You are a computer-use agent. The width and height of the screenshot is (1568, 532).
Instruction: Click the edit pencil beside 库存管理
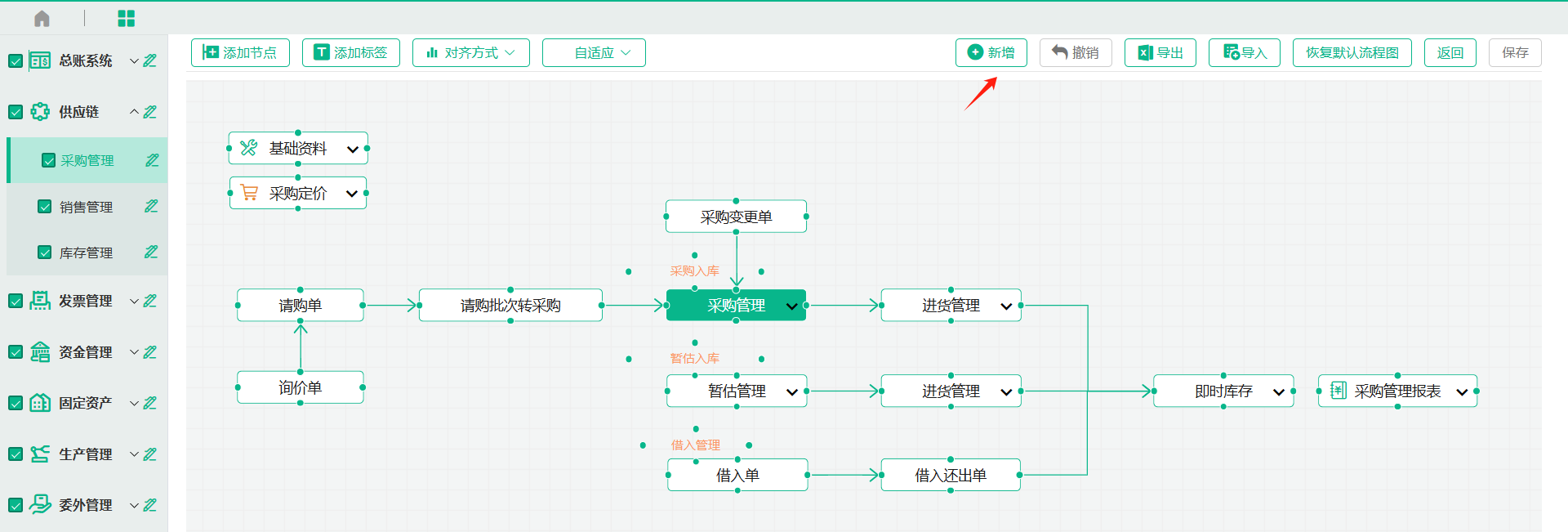(151, 253)
